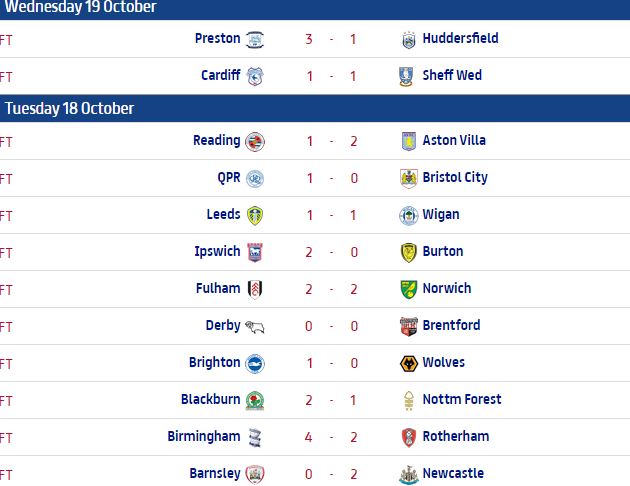The width and height of the screenshot is (630, 486).
Task: Select the Bristol City team name
Action: click(455, 177)
